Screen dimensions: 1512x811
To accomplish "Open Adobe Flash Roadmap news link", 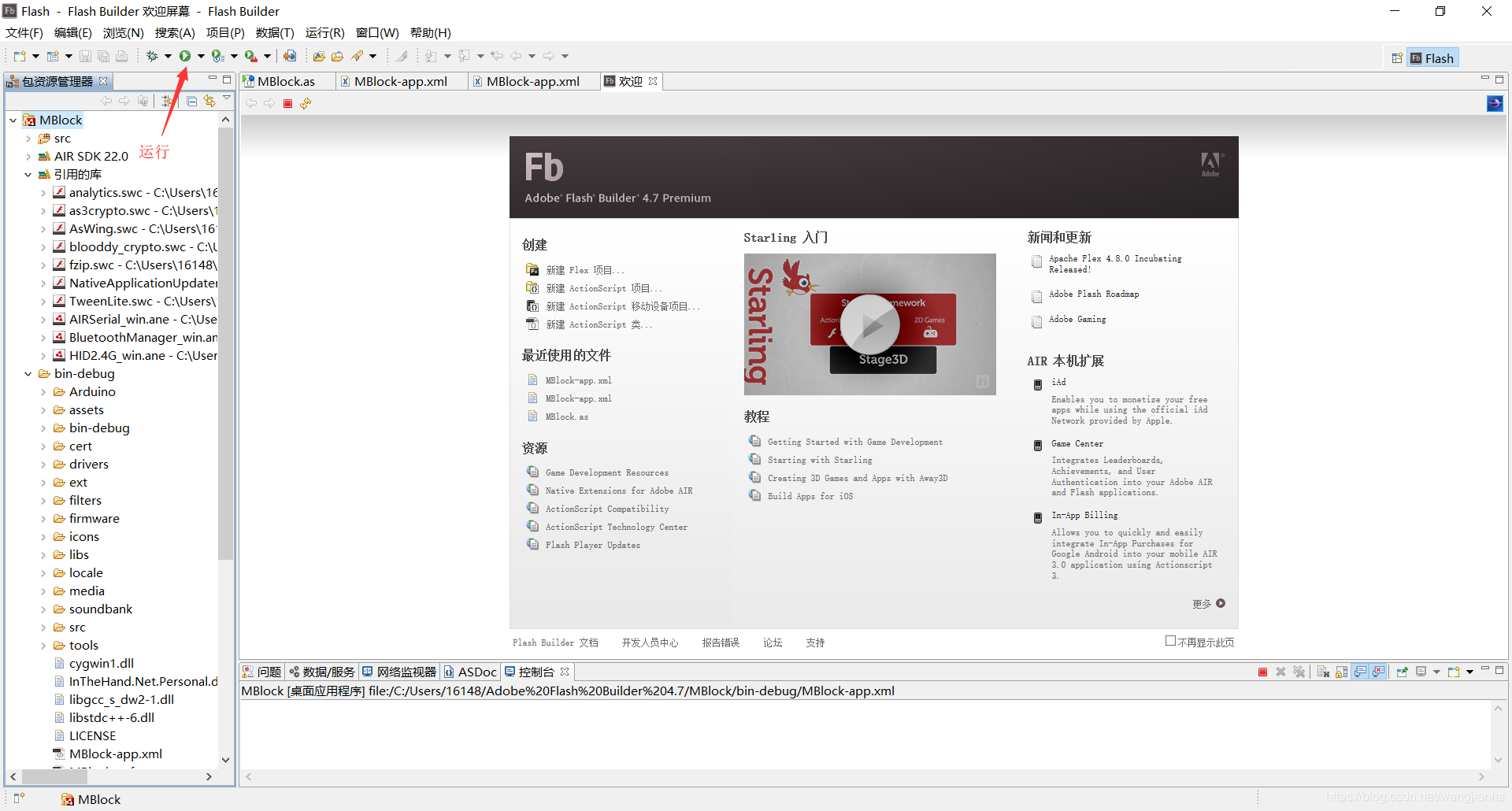I will coord(1094,294).
